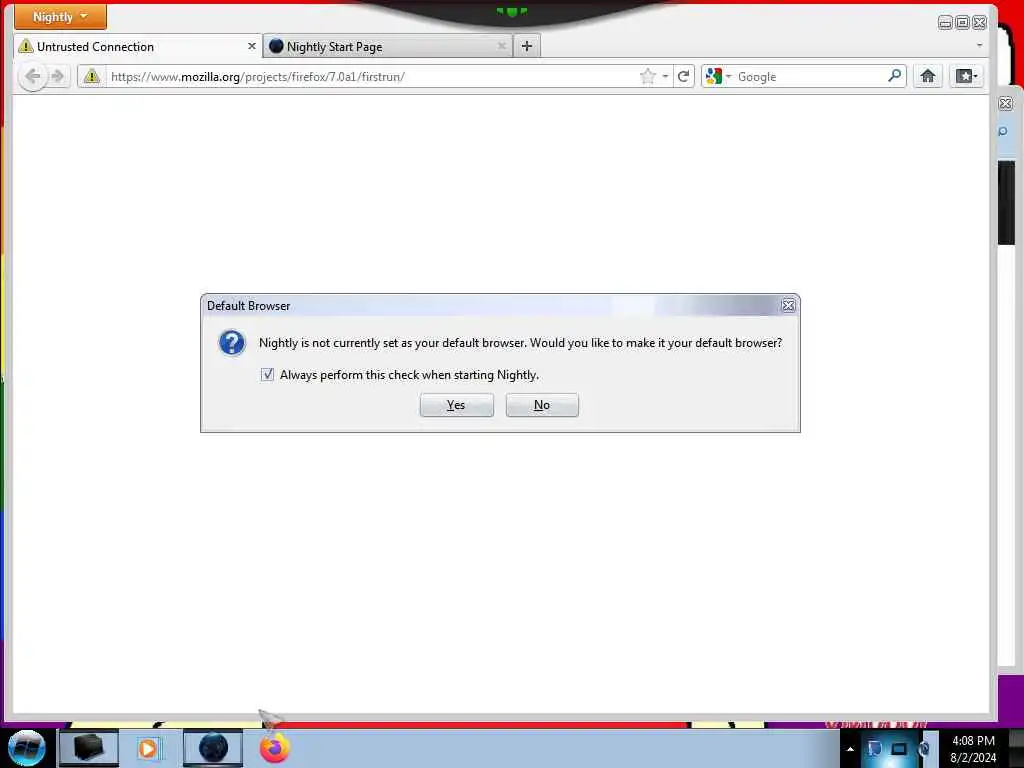1024x768 pixels.
Task: Switch to the Untrusted Connection tab
Action: [x=138, y=46]
